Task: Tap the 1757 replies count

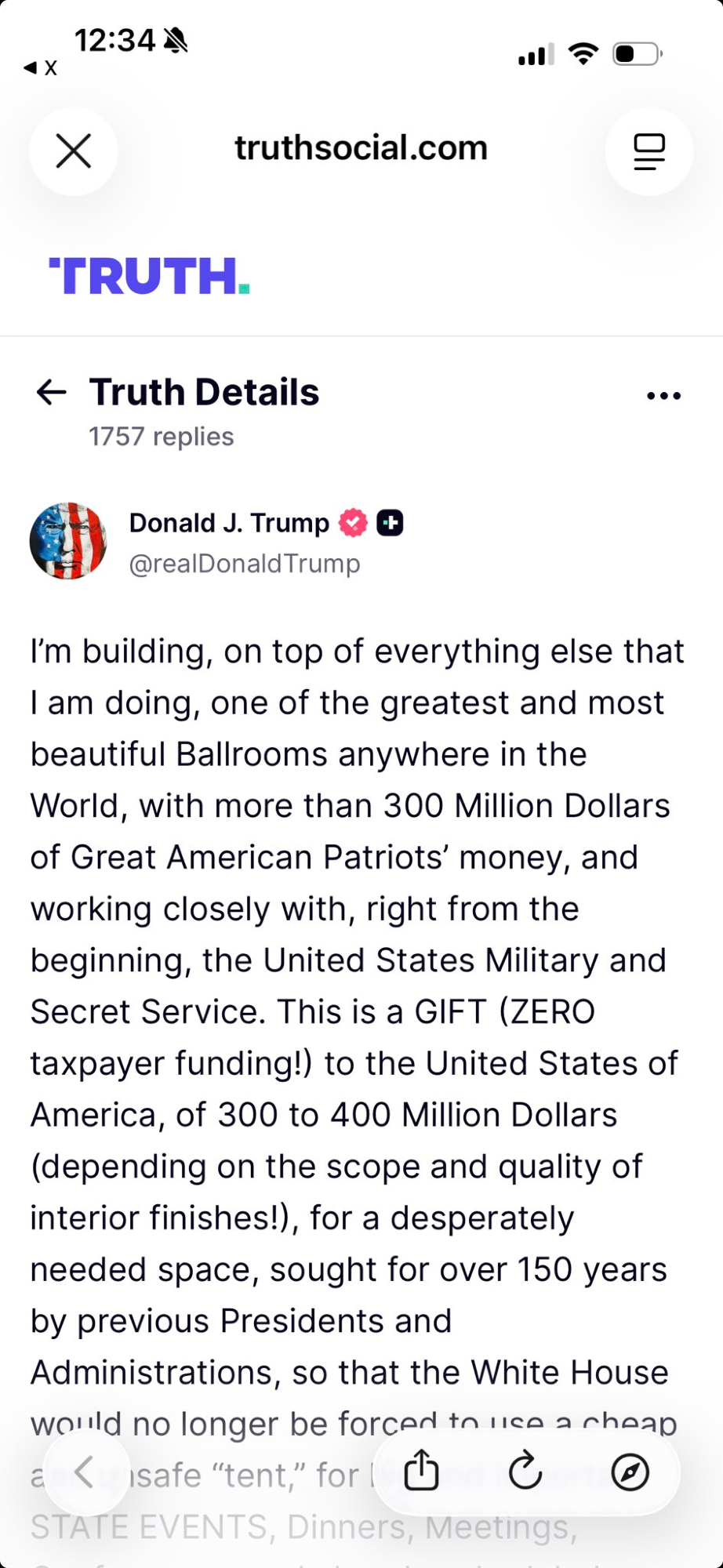Action: pos(162,437)
